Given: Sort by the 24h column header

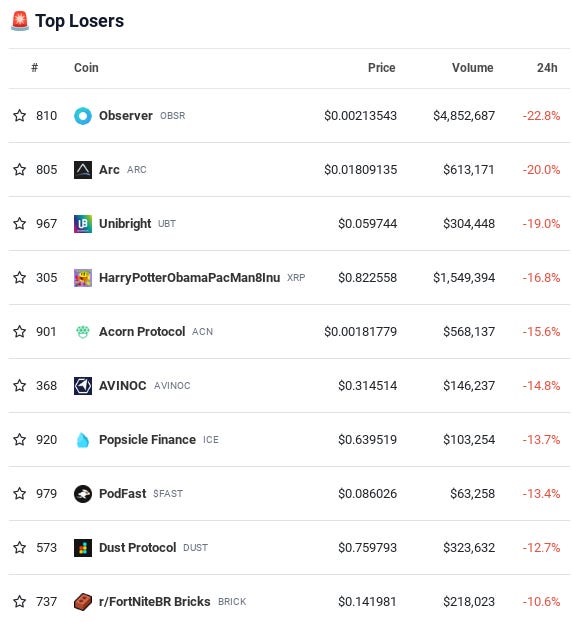Looking at the screenshot, I should (x=547, y=68).
